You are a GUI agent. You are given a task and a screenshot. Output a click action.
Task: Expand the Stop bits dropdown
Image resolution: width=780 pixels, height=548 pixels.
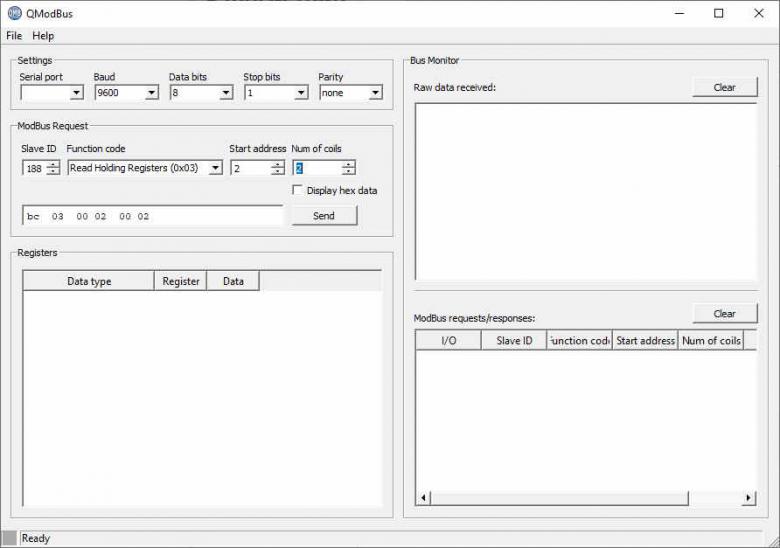tap(301, 92)
